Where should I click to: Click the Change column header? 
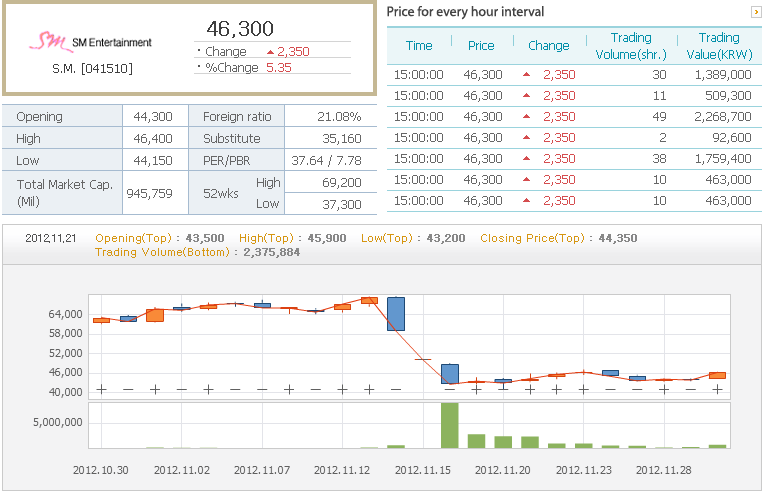tap(549, 45)
